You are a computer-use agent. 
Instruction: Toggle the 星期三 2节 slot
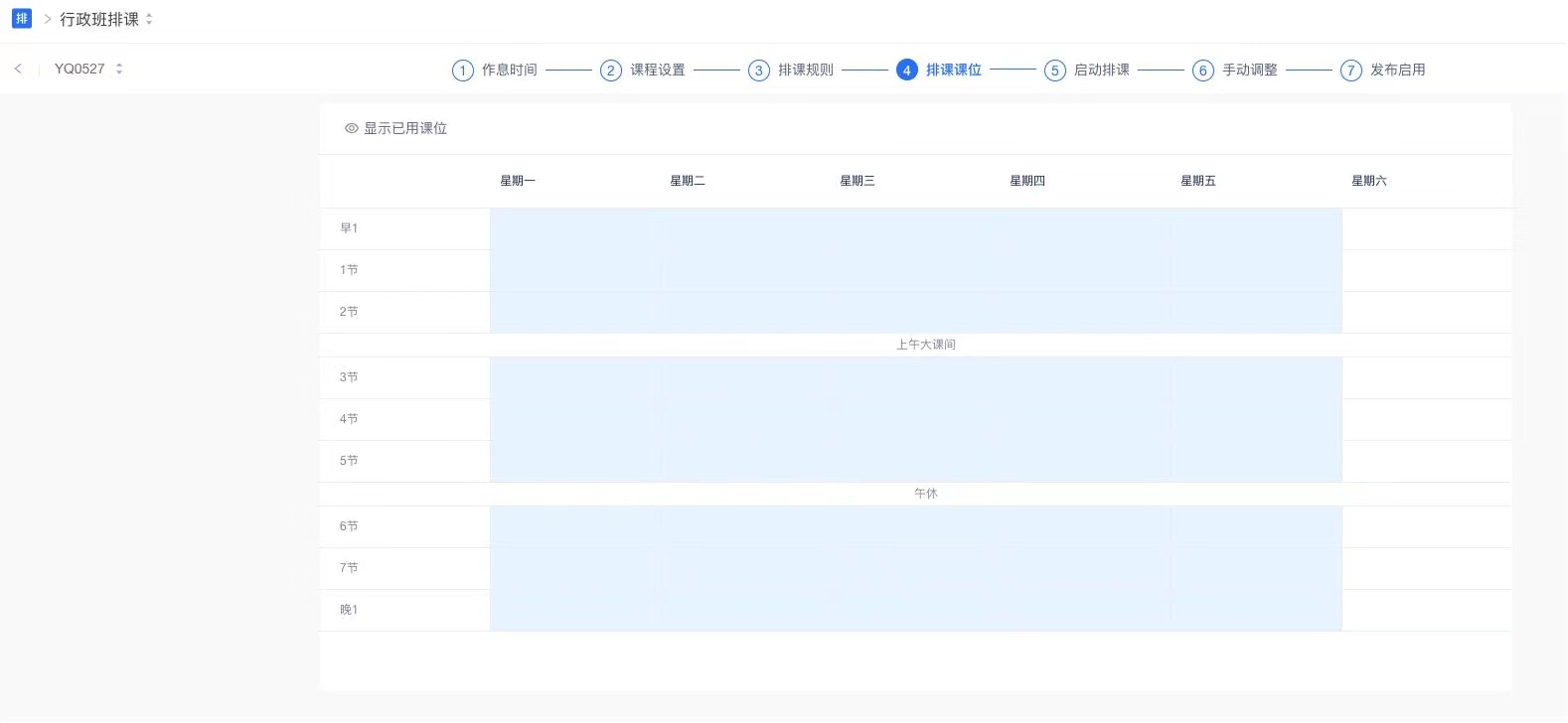(x=915, y=313)
